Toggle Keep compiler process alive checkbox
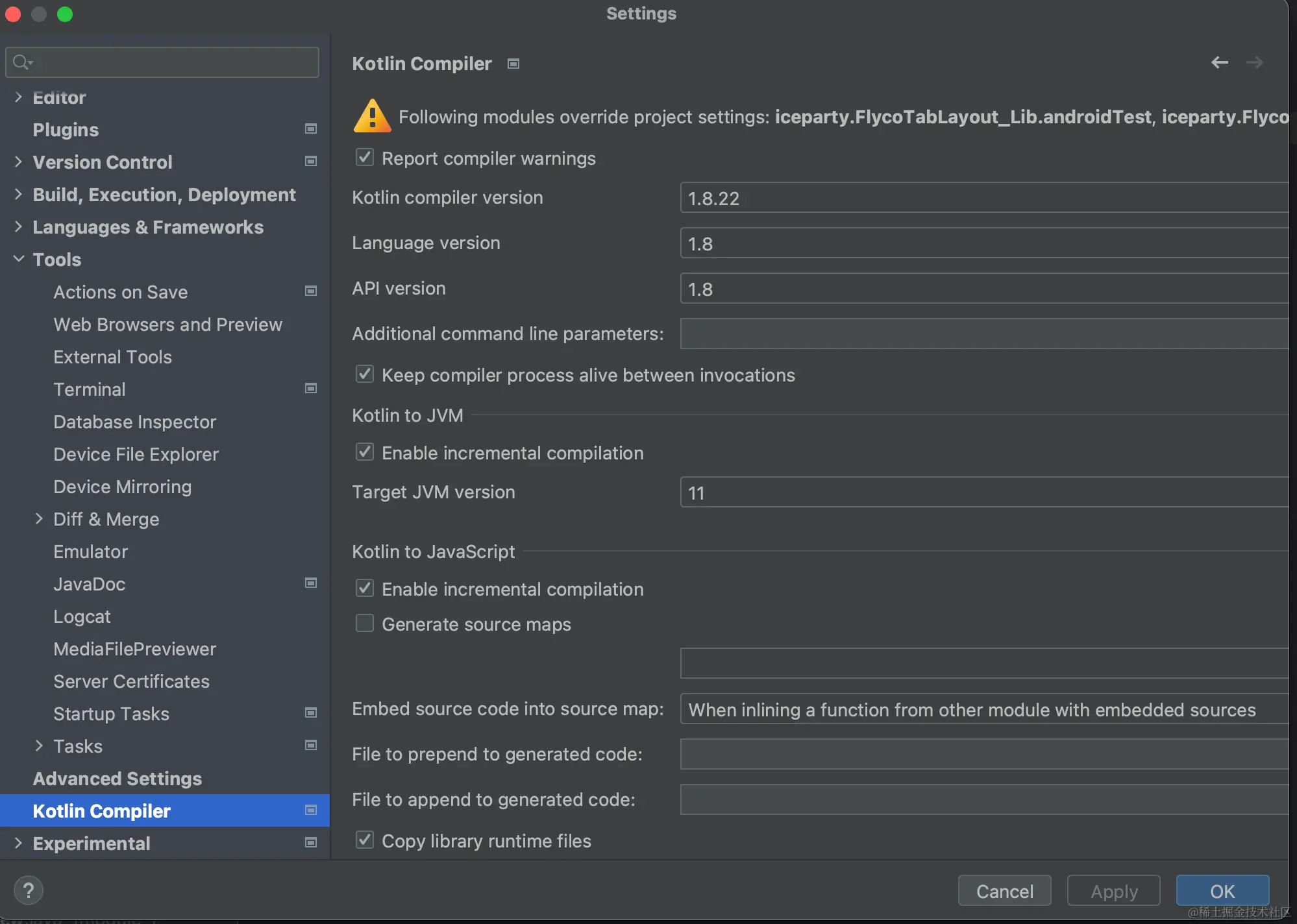 (x=365, y=374)
